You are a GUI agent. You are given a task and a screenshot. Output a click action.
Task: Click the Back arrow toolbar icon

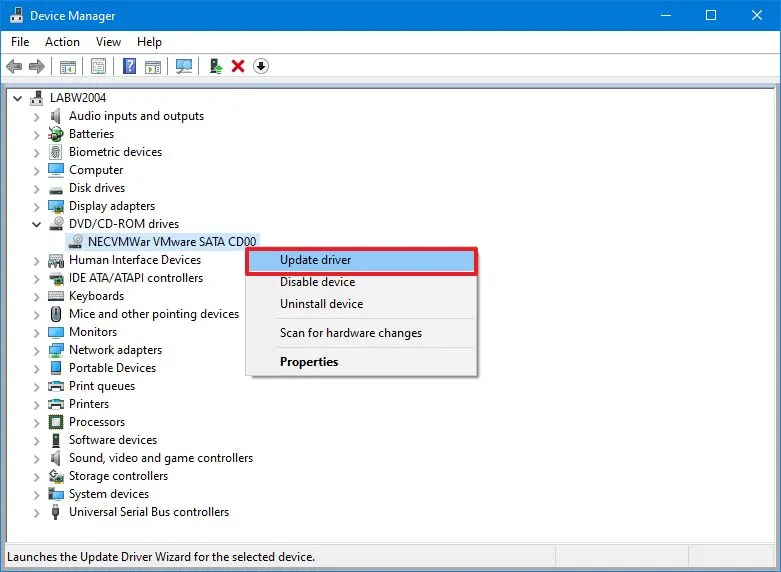tap(14, 66)
